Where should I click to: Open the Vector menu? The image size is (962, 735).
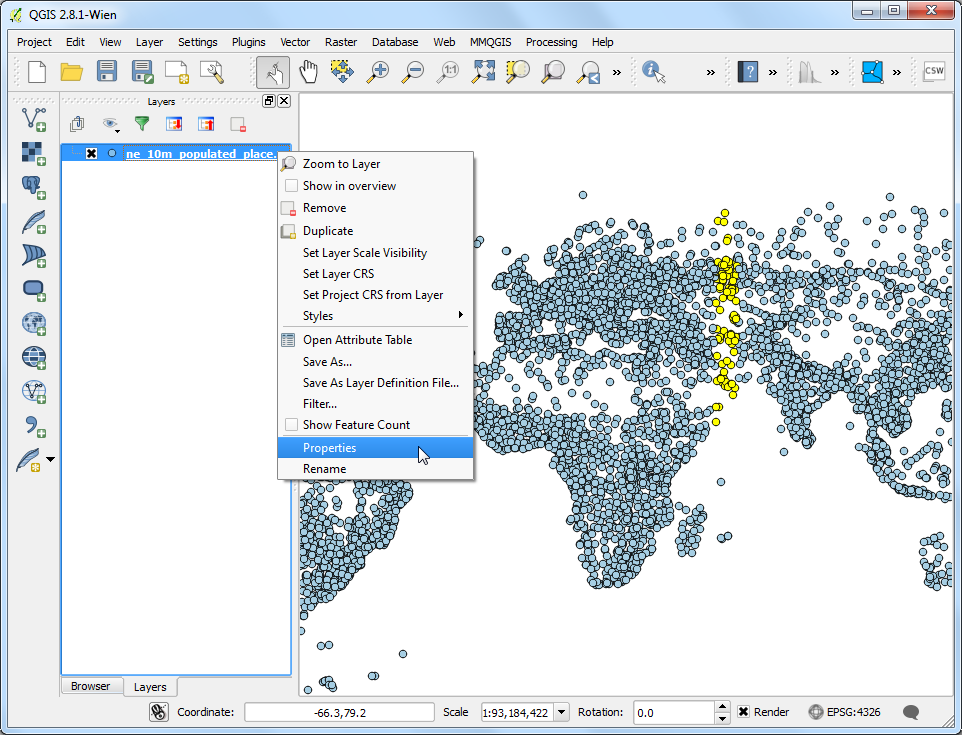pyautogui.click(x=295, y=42)
